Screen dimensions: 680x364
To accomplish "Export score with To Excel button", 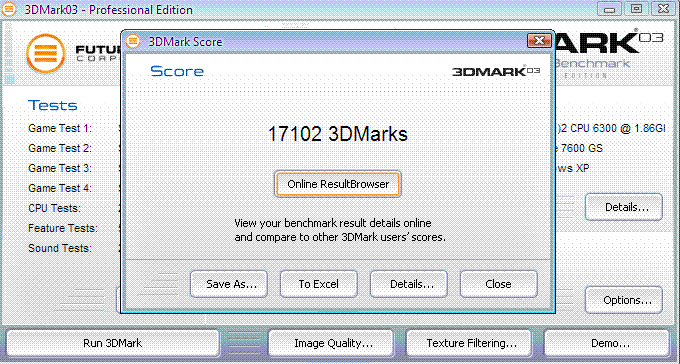I will click(x=319, y=284).
